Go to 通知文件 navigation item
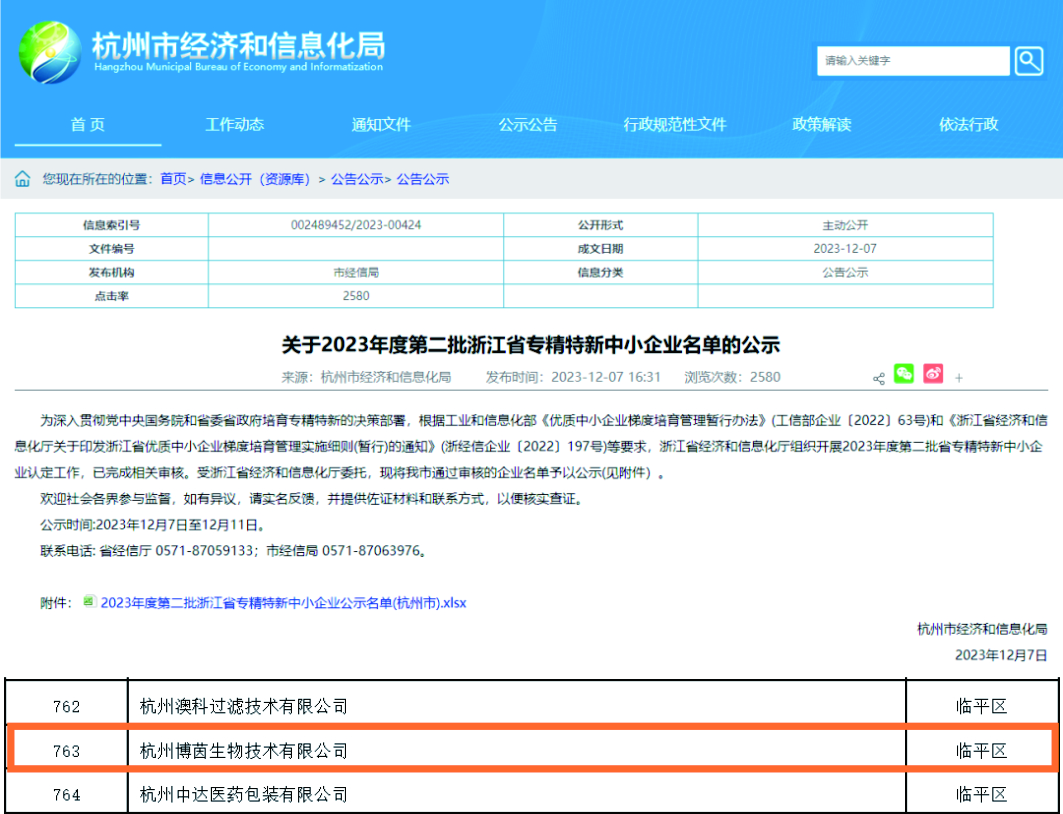Screen dimensions: 1063x814 [x=381, y=125]
